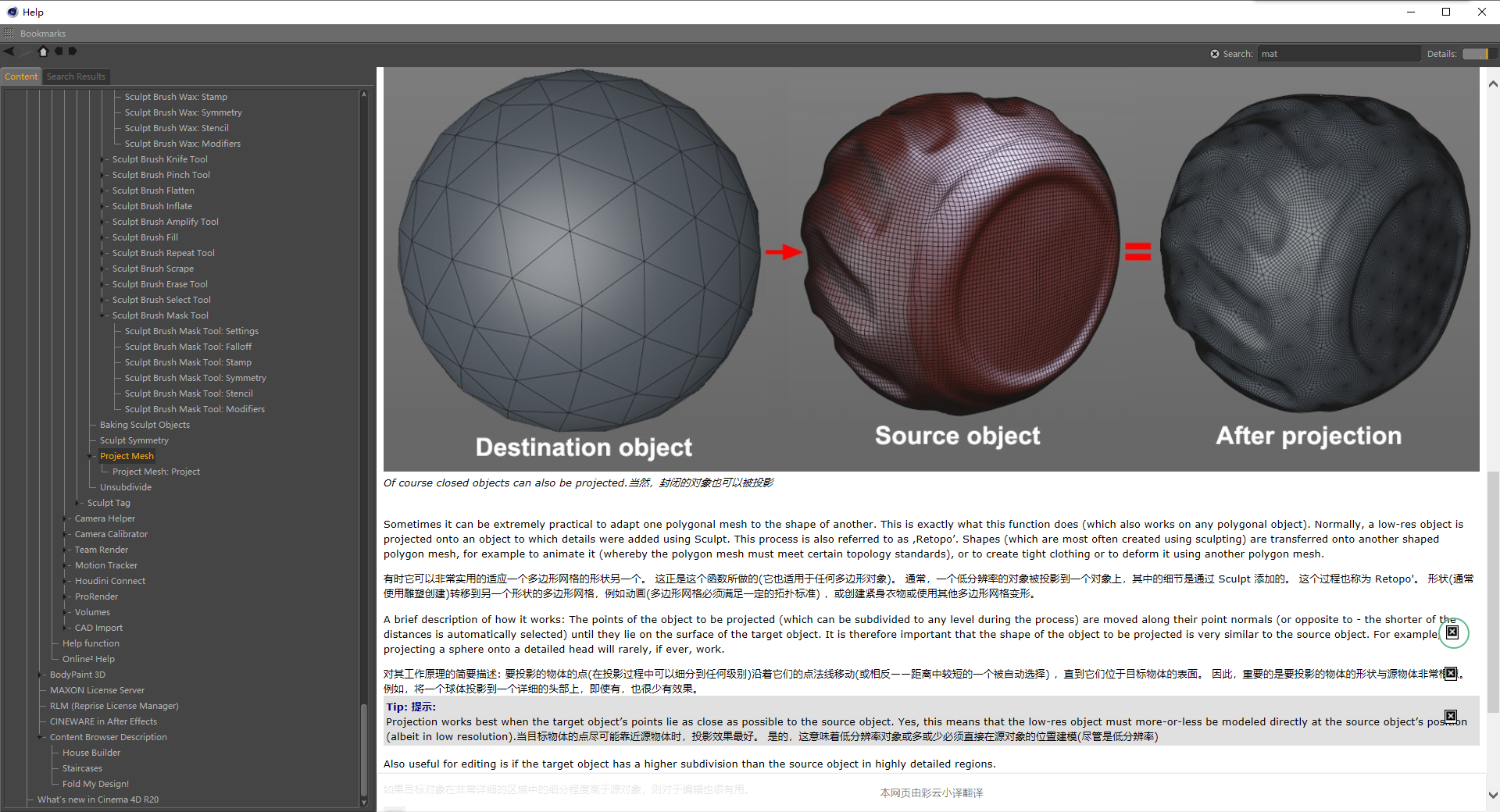1500x812 pixels.
Task: Jump to the previous topic arrow
Action: point(58,52)
